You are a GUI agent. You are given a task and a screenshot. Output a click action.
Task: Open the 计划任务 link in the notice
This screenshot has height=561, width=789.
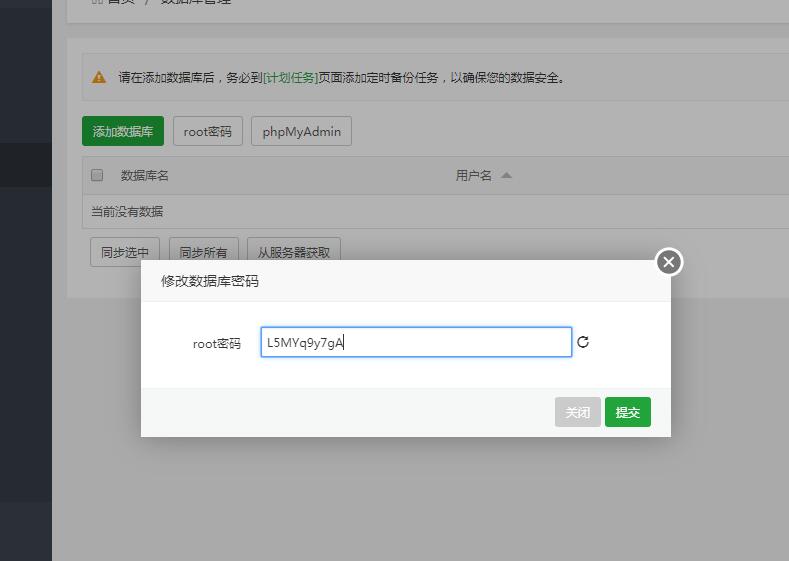290,77
